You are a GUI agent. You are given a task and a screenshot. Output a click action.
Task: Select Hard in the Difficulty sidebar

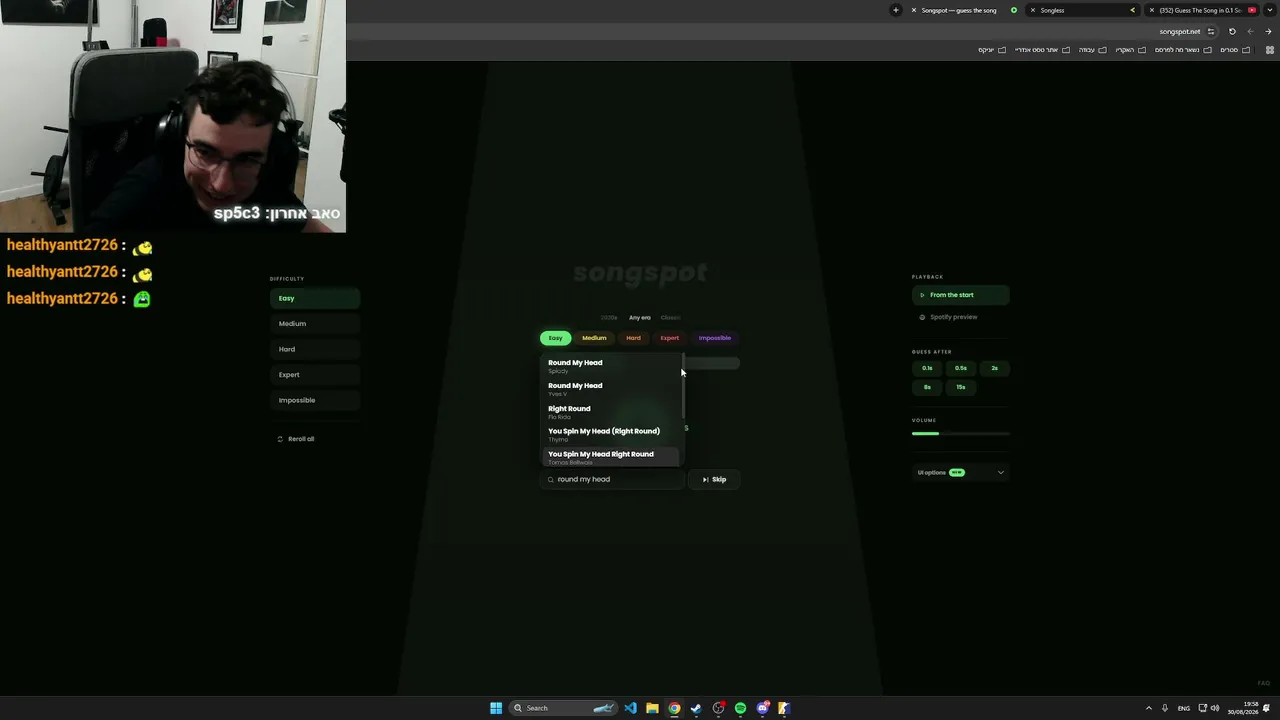click(x=315, y=349)
